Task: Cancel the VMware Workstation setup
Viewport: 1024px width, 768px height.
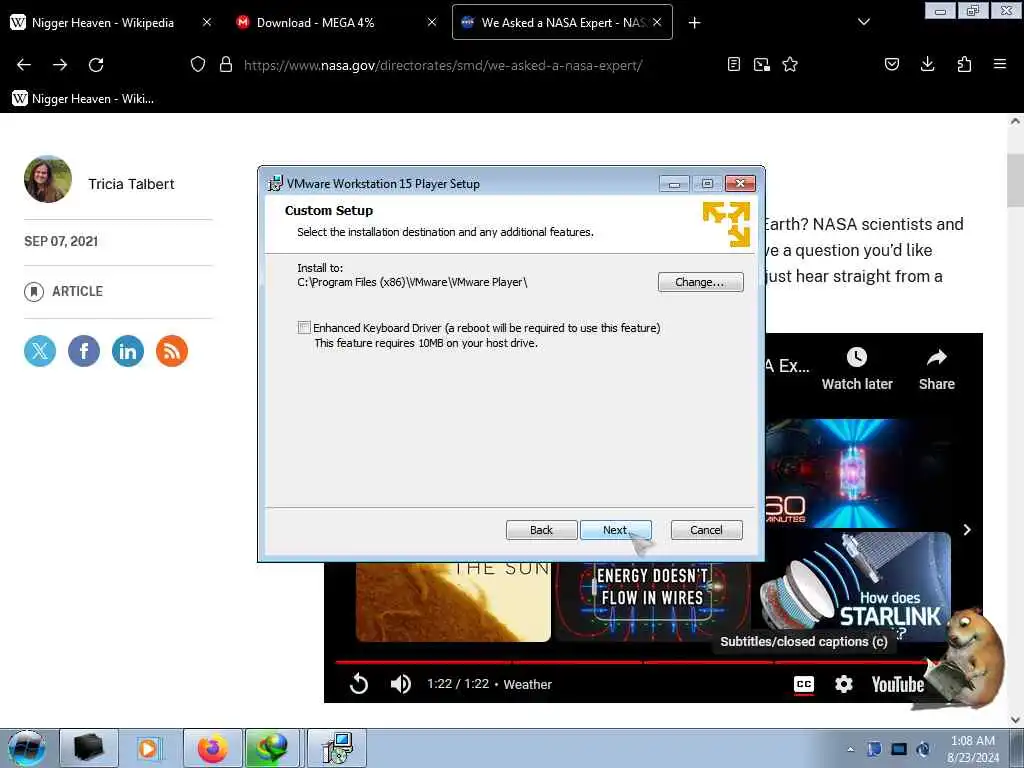Action: 707,530
